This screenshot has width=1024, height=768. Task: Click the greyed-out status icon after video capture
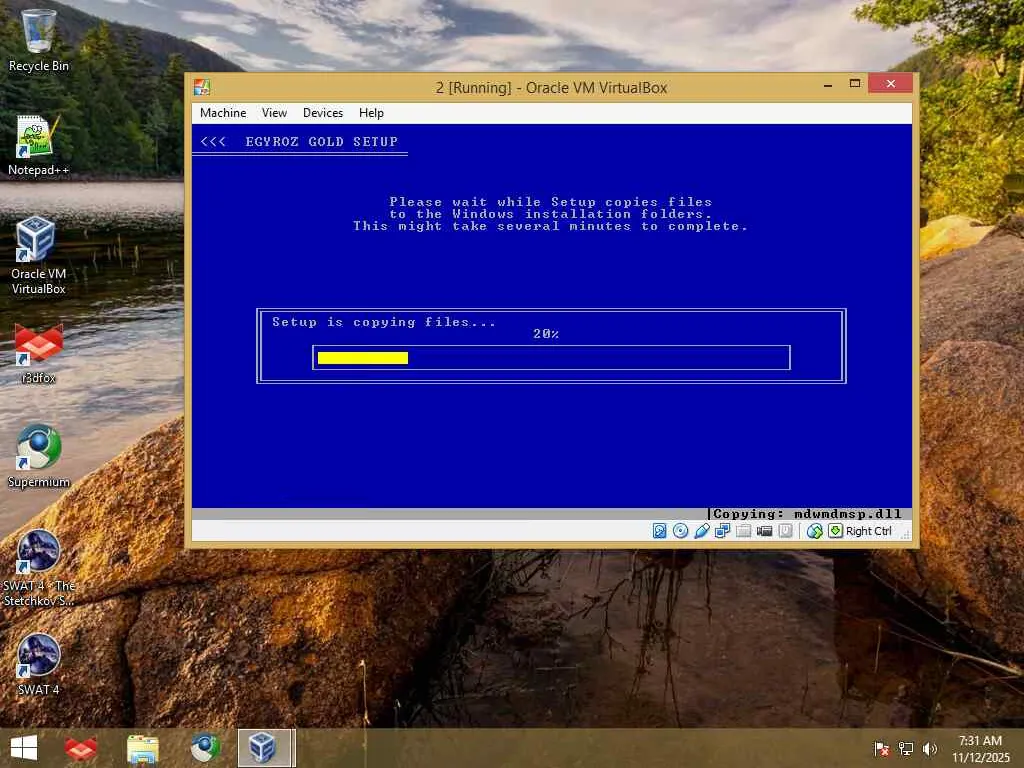coord(785,531)
